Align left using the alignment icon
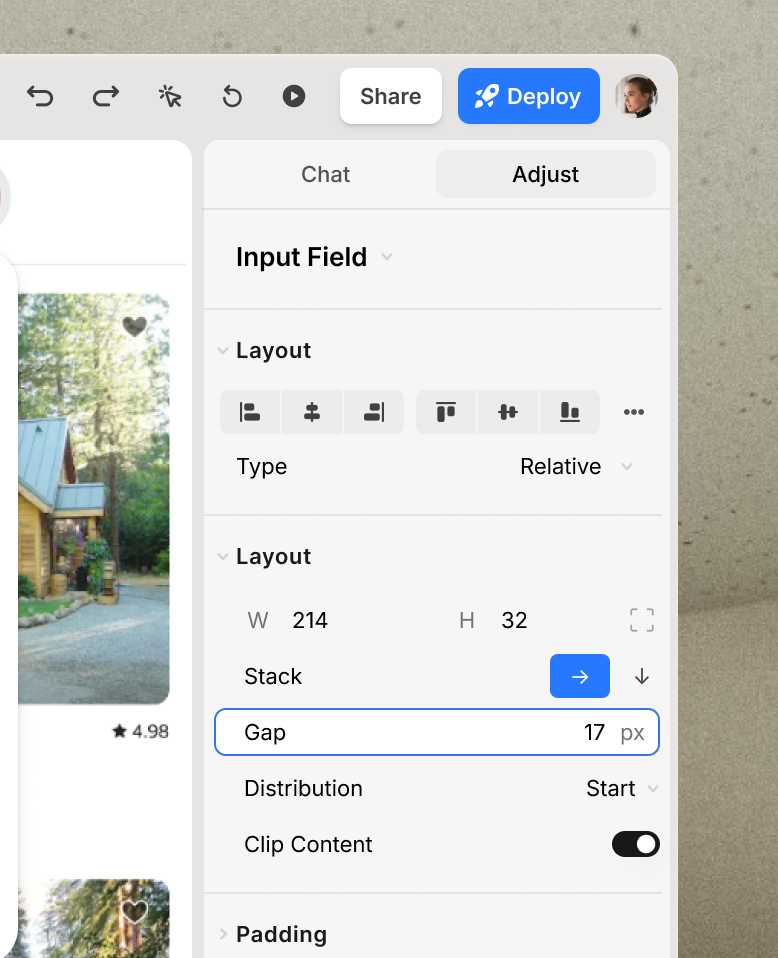778x958 pixels. coord(250,412)
